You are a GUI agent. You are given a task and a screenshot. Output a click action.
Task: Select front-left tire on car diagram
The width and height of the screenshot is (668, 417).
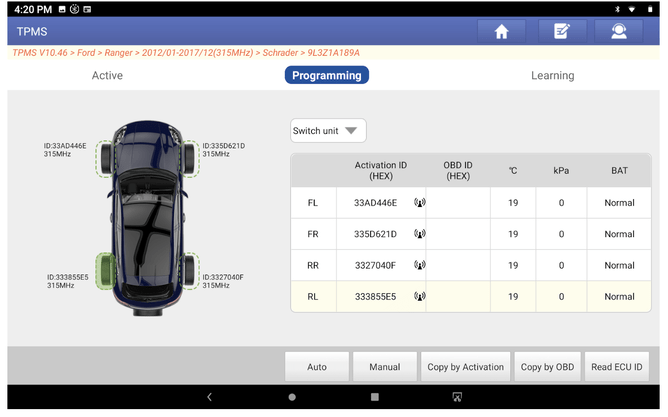click(105, 159)
